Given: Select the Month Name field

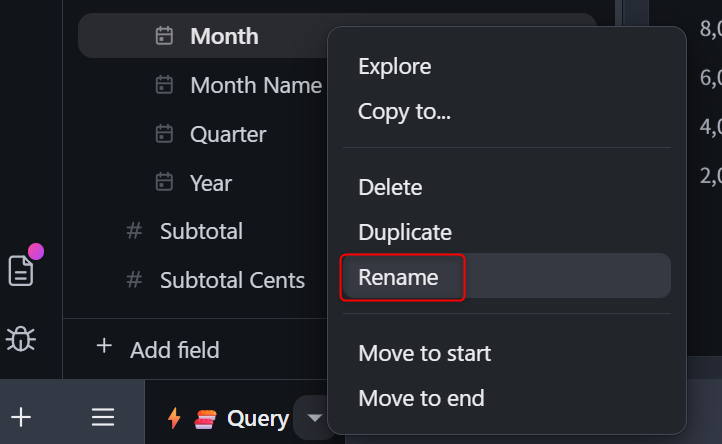Looking at the screenshot, I should 255,85.
